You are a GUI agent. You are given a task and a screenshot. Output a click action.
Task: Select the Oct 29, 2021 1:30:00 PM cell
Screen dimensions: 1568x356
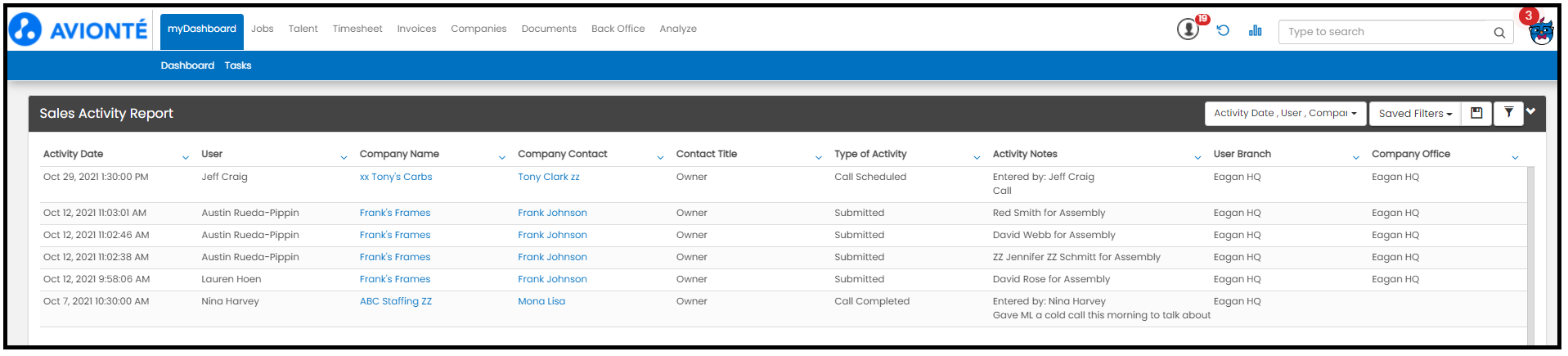[x=96, y=177]
